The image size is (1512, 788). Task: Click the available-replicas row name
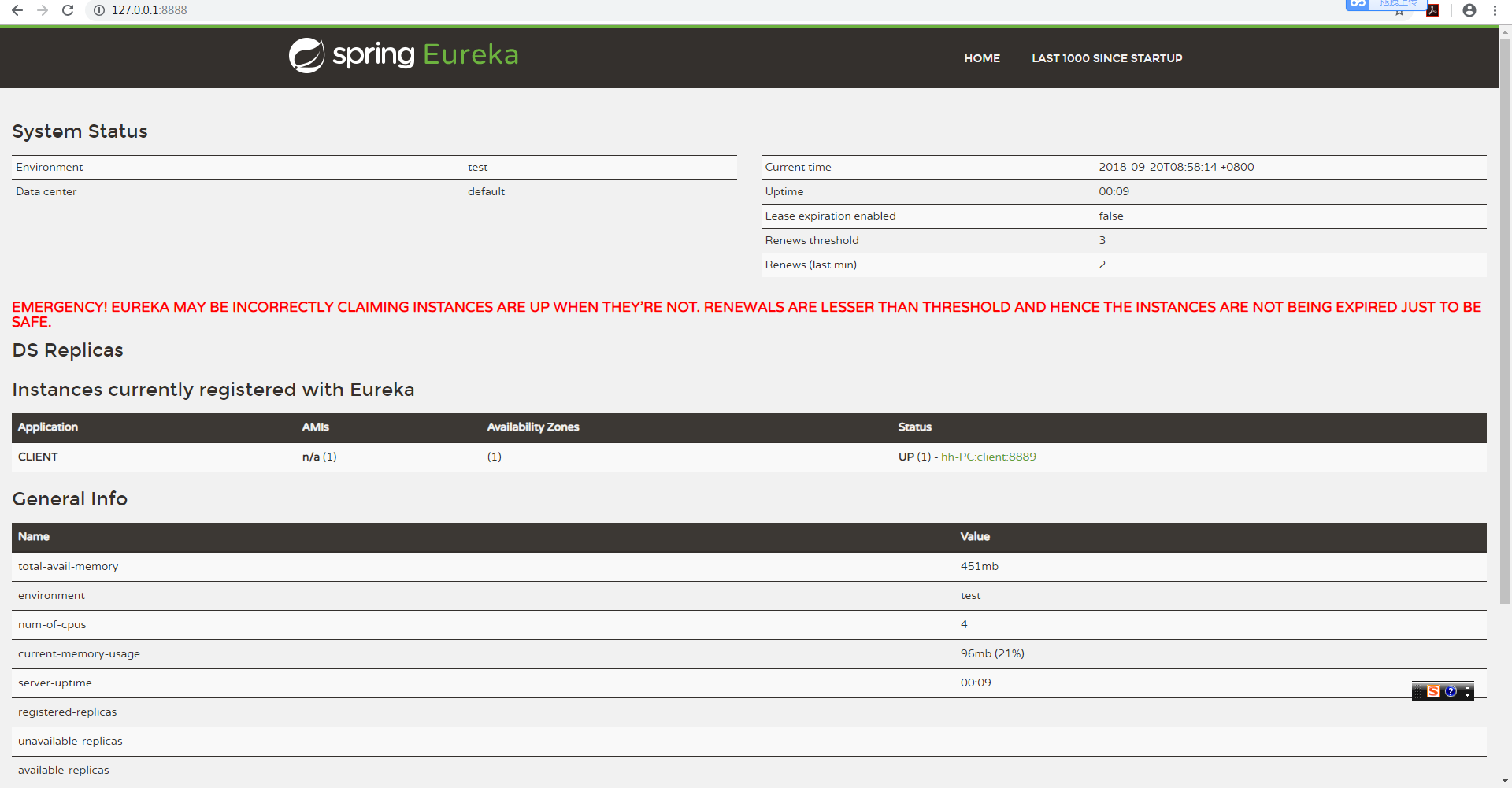pyautogui.click(x=63, y=770)
